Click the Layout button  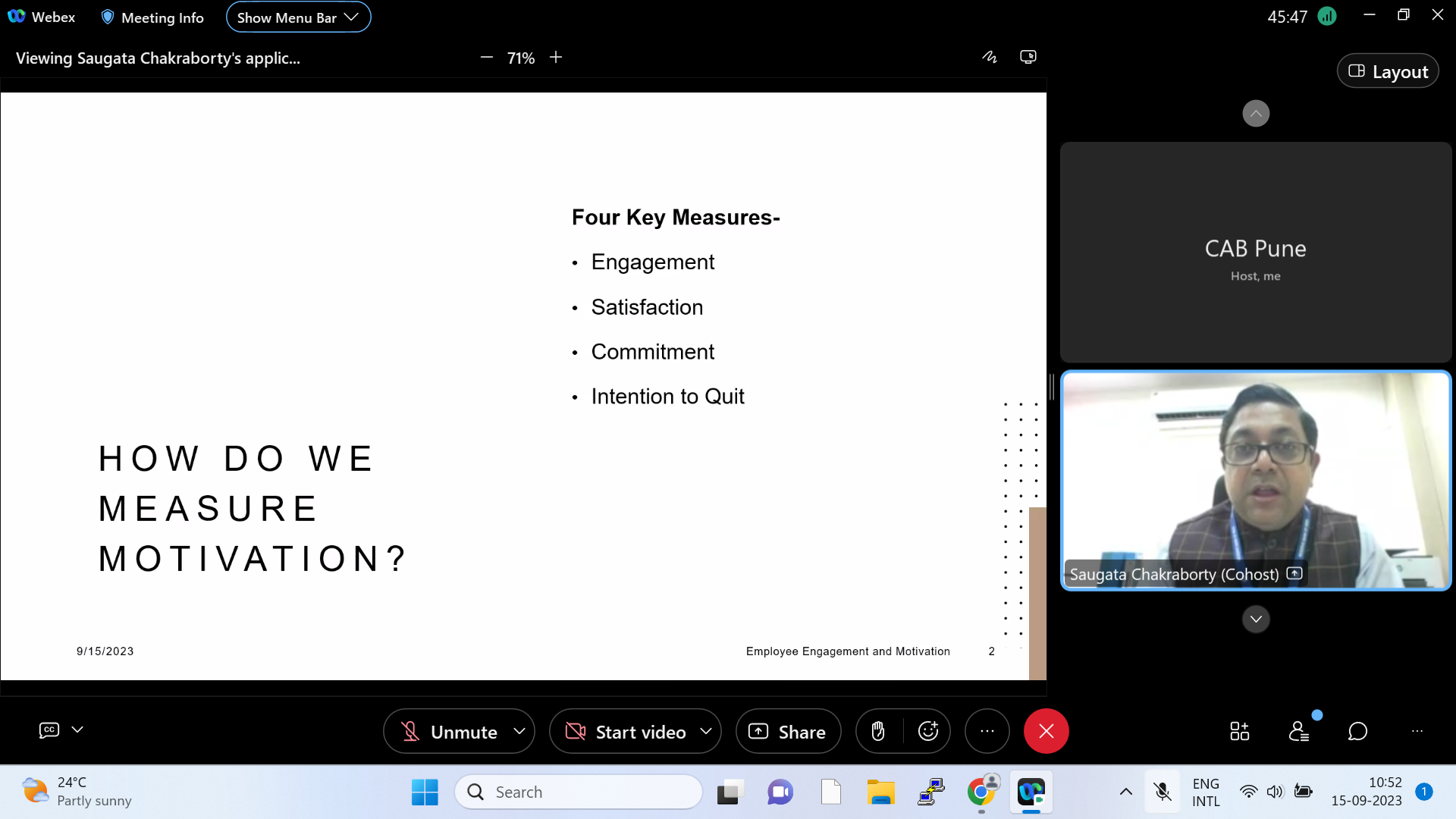point(1388,71)
